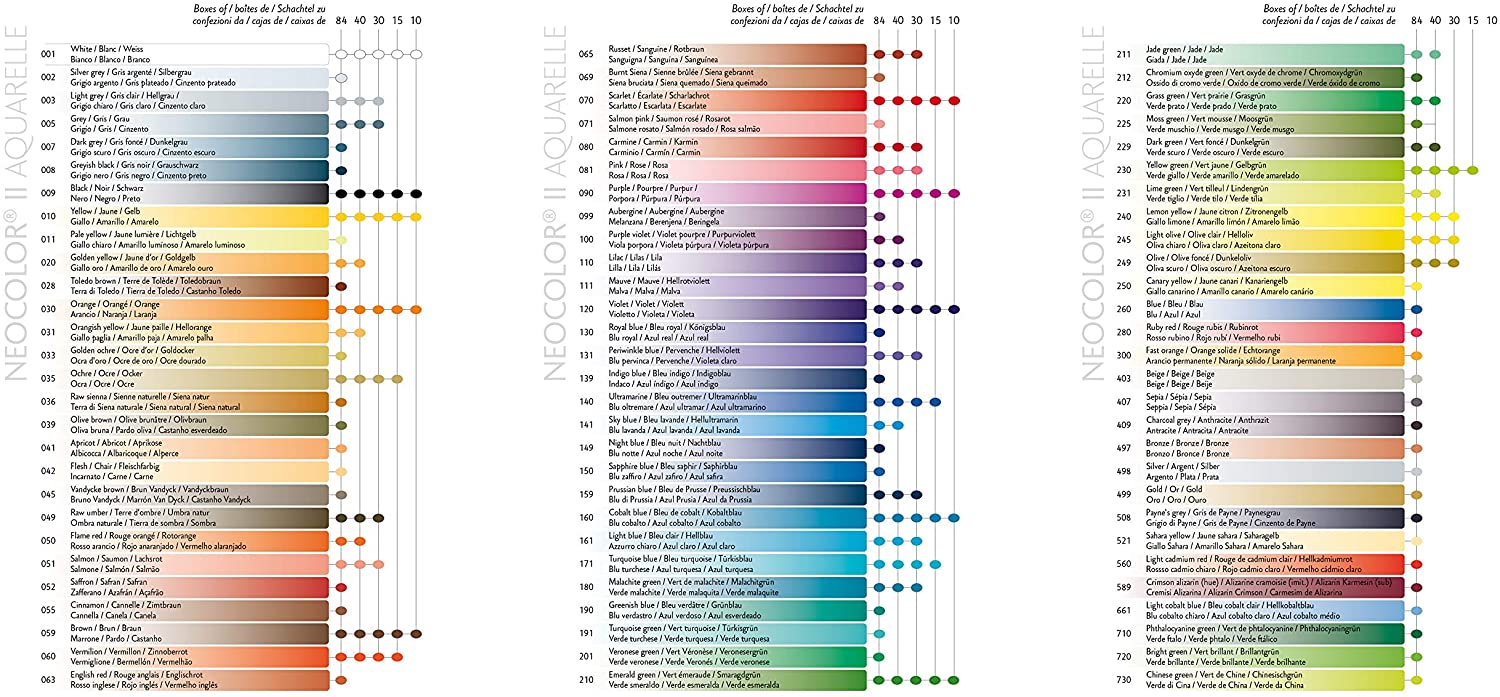Viewport: 1500px width, 697px height.
Task: Click the box-of-10 dot for Brown 059
Action: [416, 633]
